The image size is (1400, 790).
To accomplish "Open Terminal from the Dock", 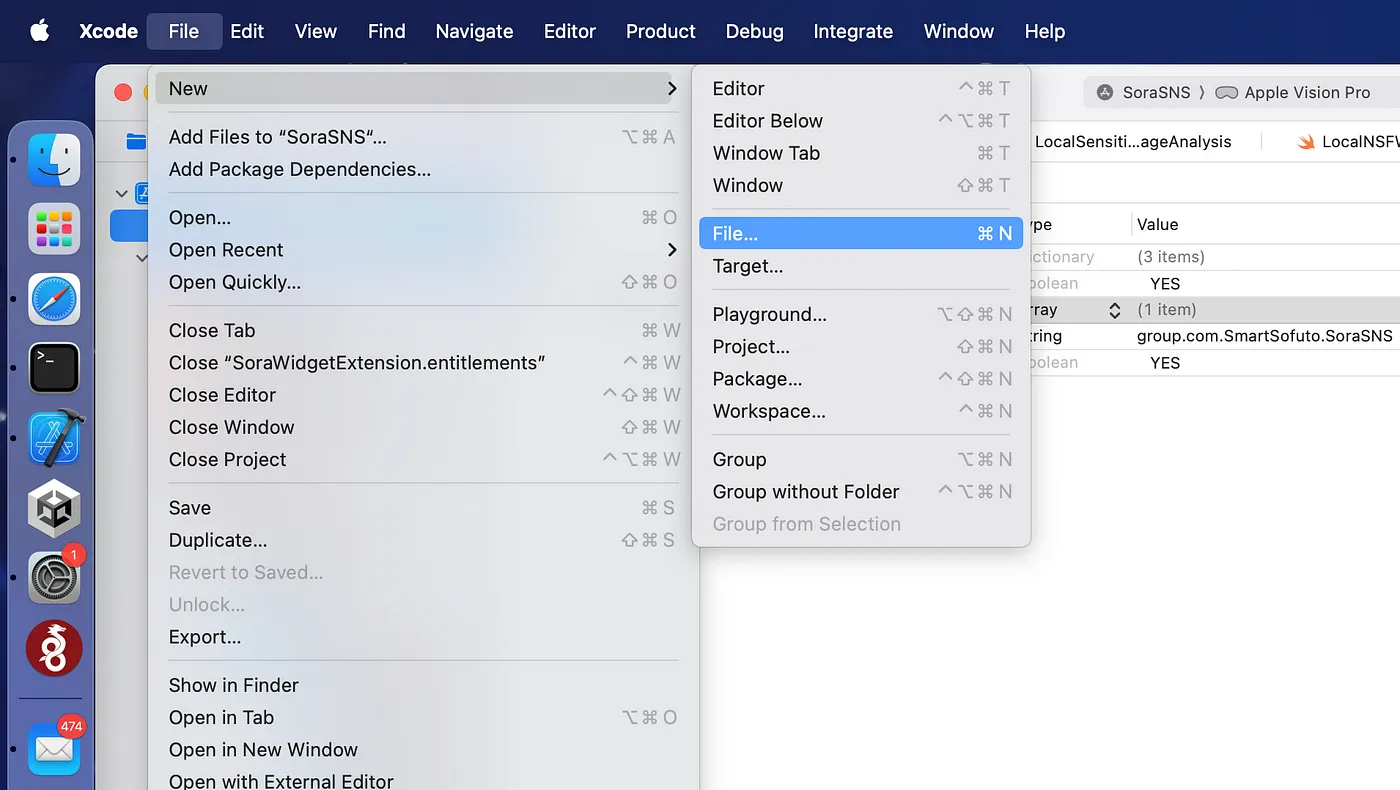I will [54, 368].
